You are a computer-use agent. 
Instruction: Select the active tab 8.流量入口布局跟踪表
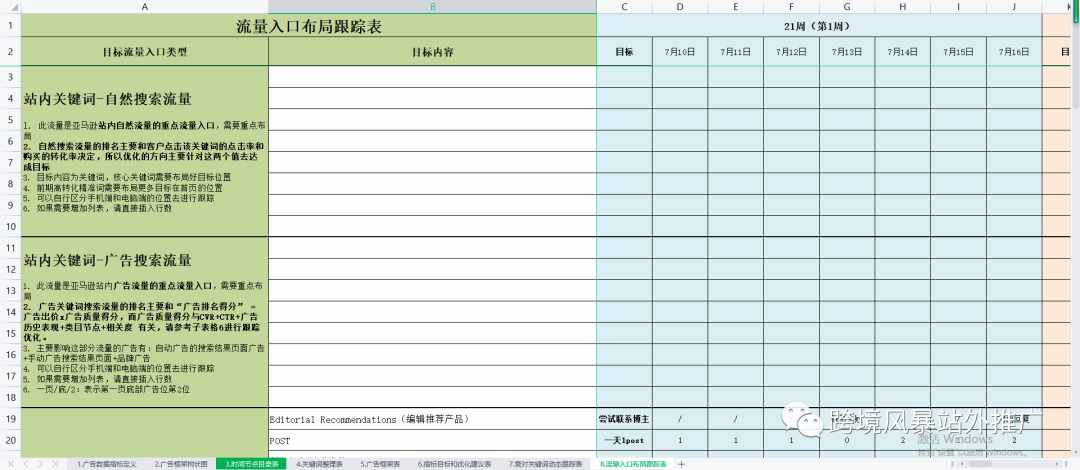[632, 464]
